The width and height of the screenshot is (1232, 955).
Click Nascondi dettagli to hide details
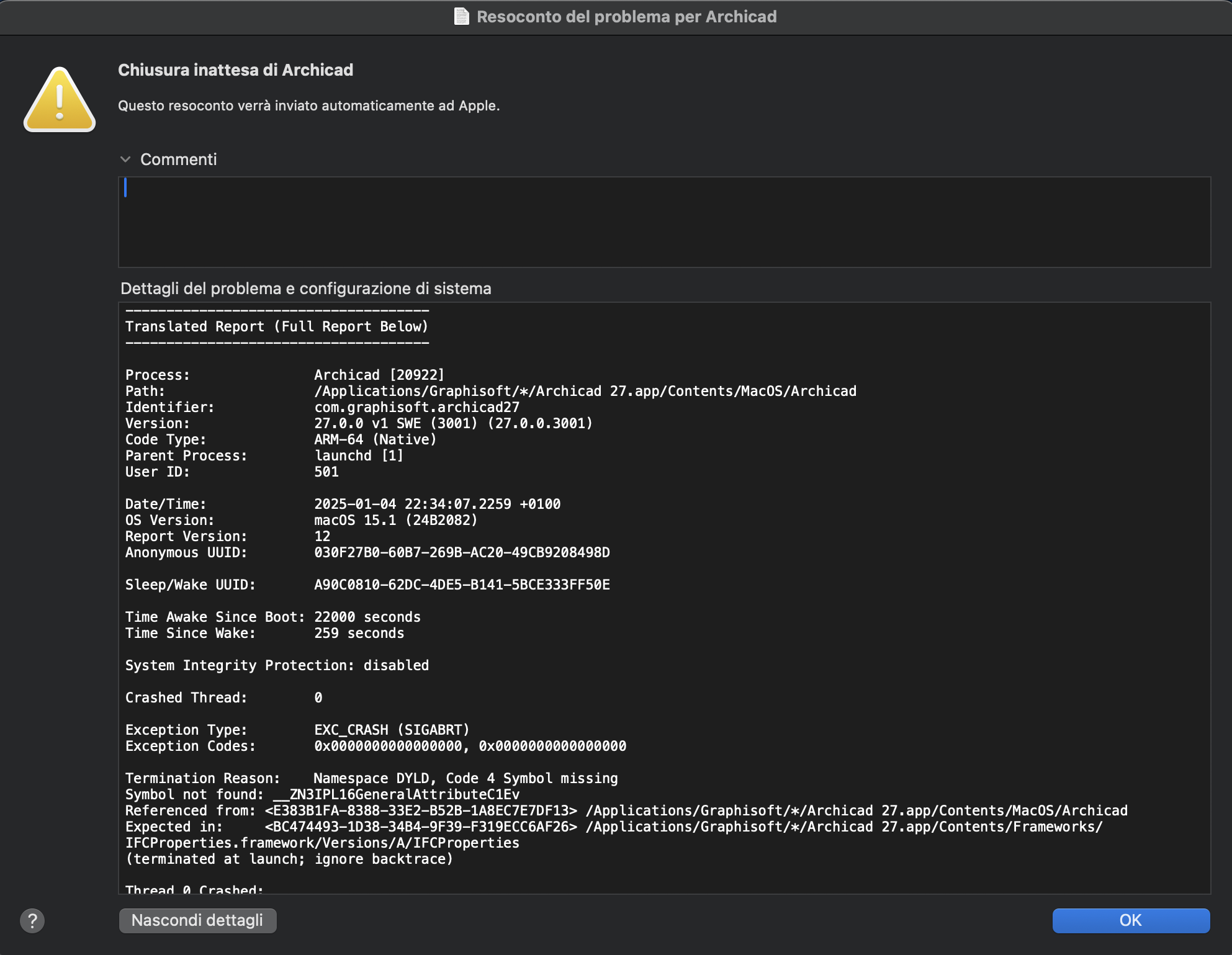(197, 920)
